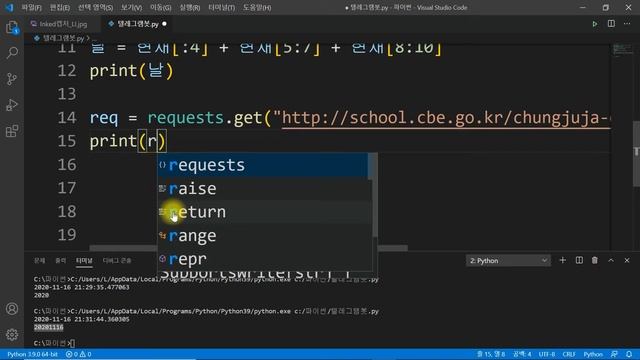Open the Extensions view

point(12,131)
